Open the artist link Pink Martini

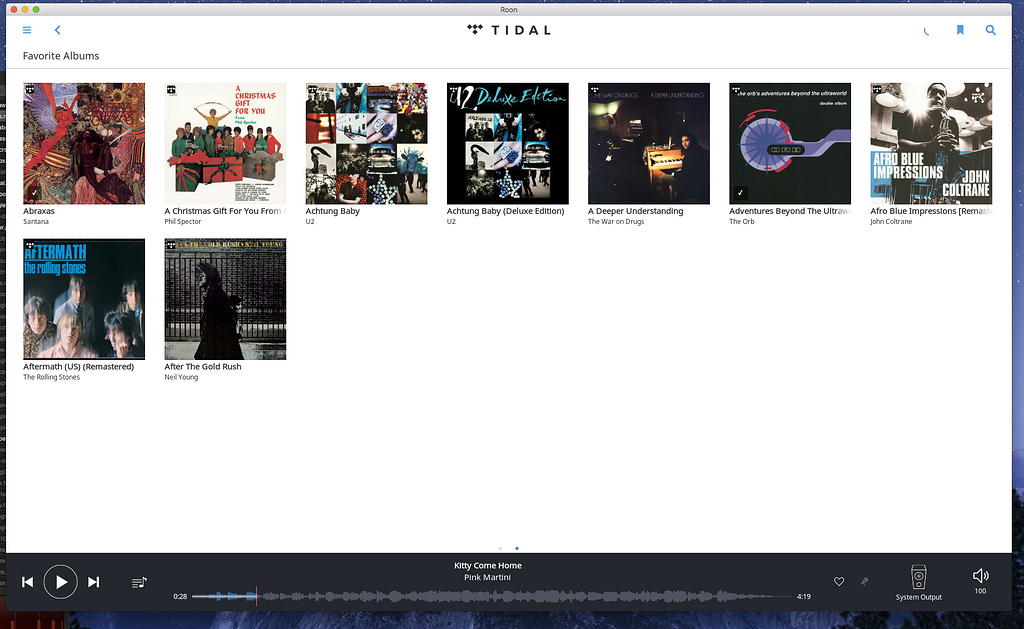tap(487, 577)
